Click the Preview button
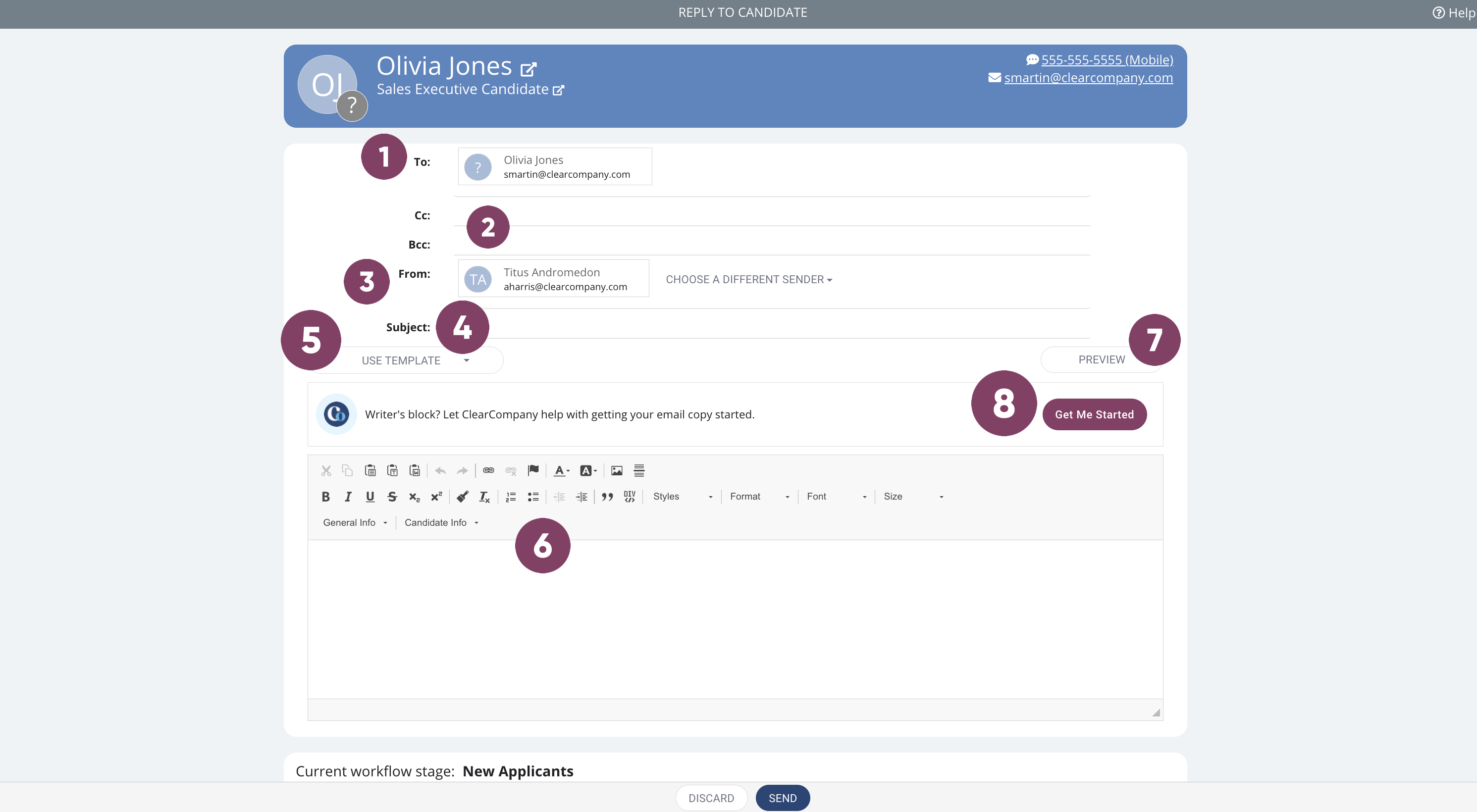 tap(1101, 359)
